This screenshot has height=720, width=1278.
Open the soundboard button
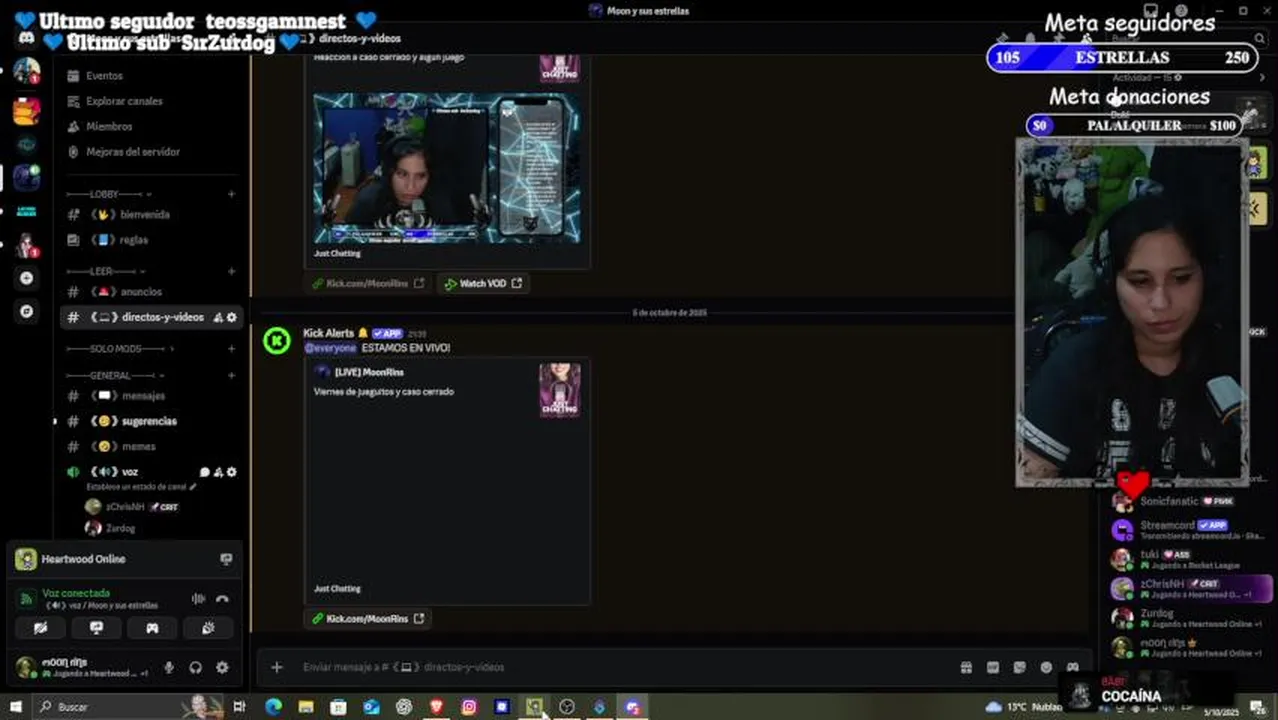[x=208, y=628]
